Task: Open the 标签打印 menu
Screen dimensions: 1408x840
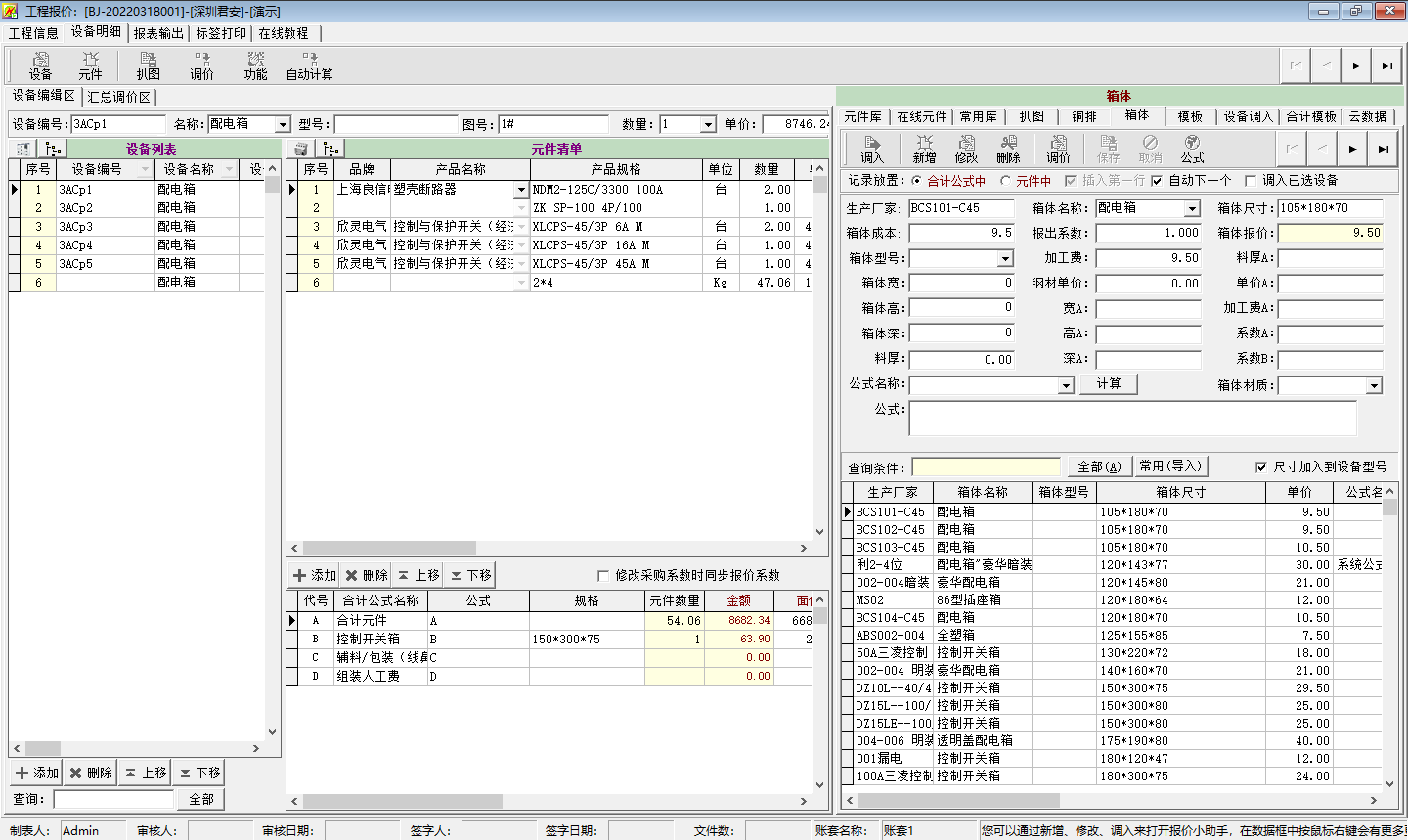Action: 221,33
